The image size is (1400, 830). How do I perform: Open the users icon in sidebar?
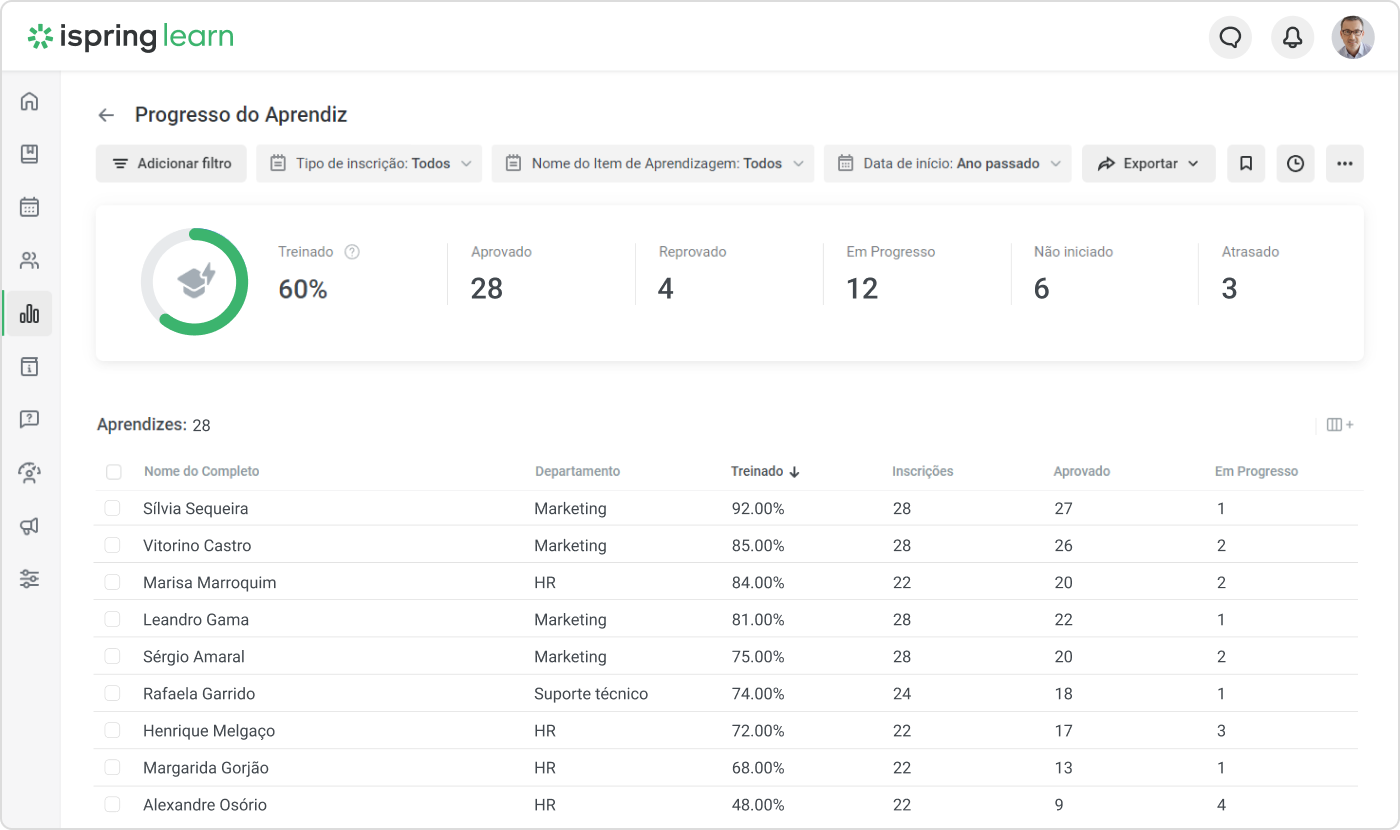[29, 261]
